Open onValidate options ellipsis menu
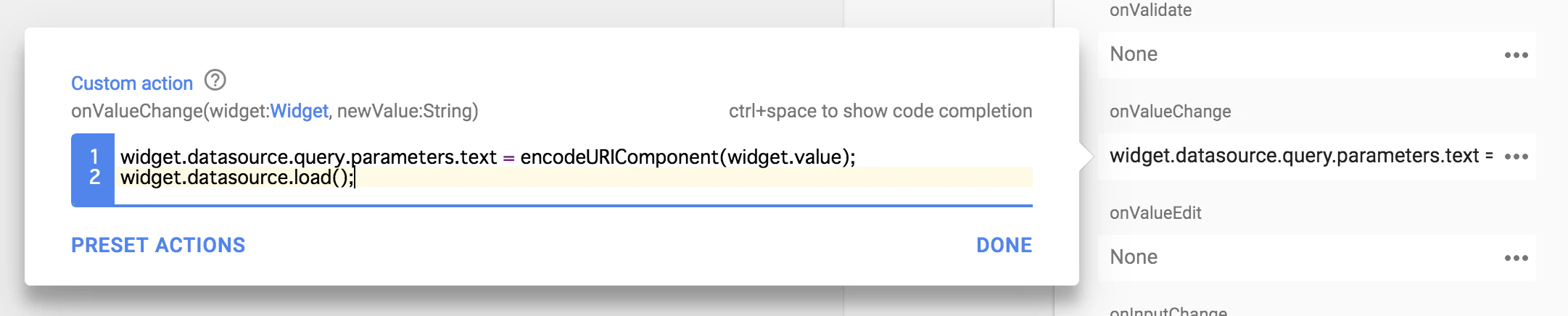The width and height of the screenshot is (1568, 316). click(1516, 55)
